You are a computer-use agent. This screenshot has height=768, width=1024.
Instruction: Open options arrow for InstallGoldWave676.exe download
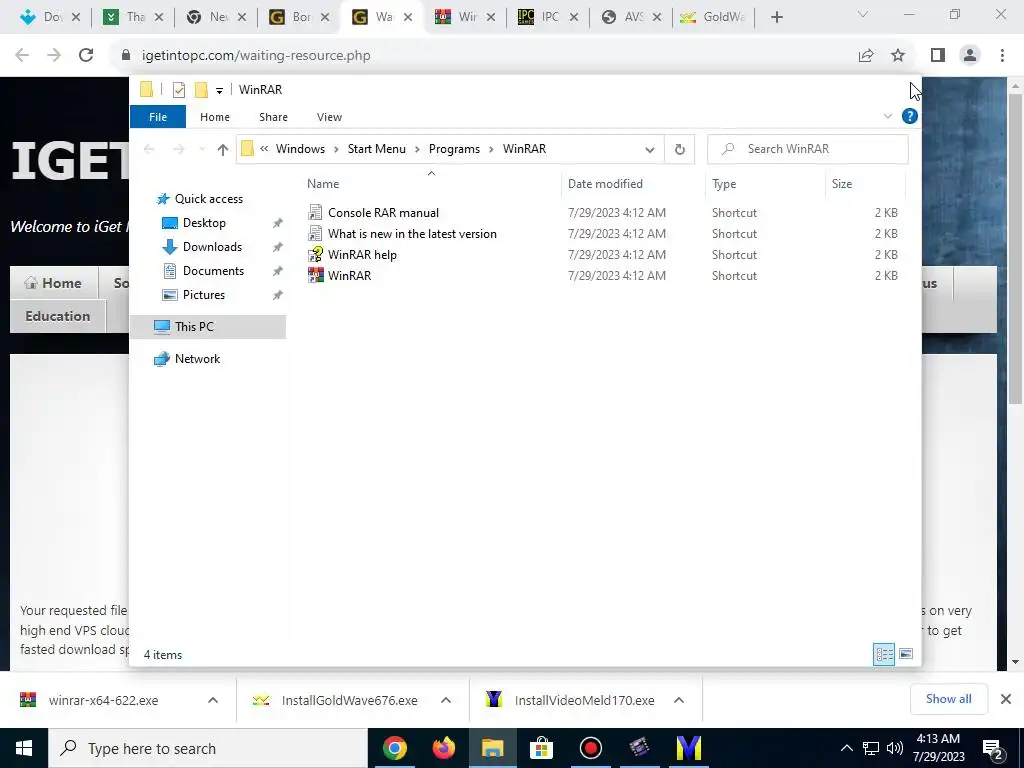coord(446,700)
